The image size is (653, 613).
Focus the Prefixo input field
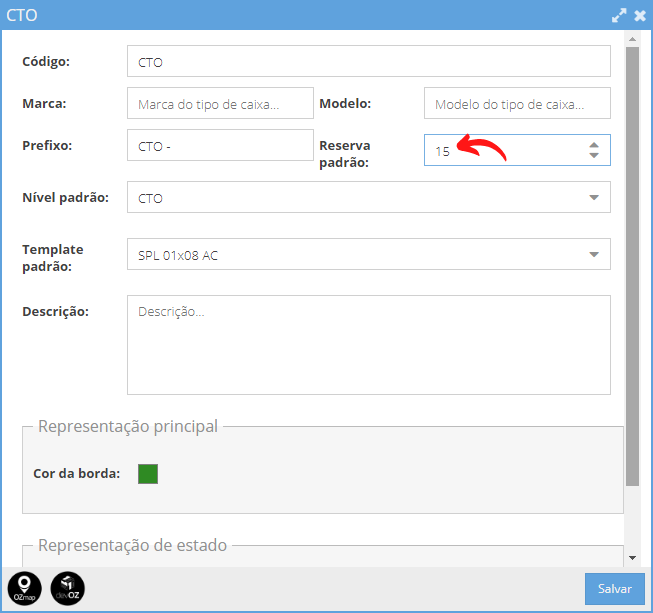[x=220, y=145]
